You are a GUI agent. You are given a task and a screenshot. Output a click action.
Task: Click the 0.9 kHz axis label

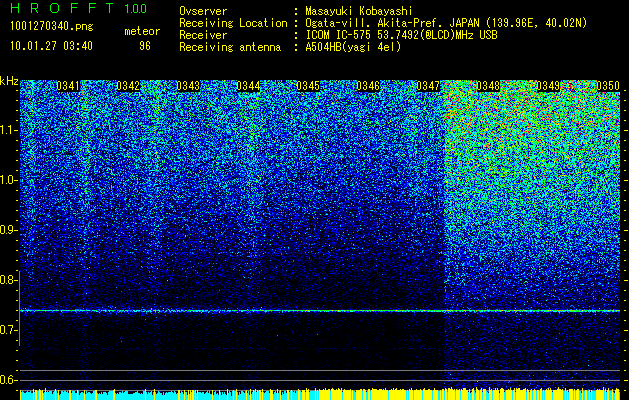(x=9, y=230)
